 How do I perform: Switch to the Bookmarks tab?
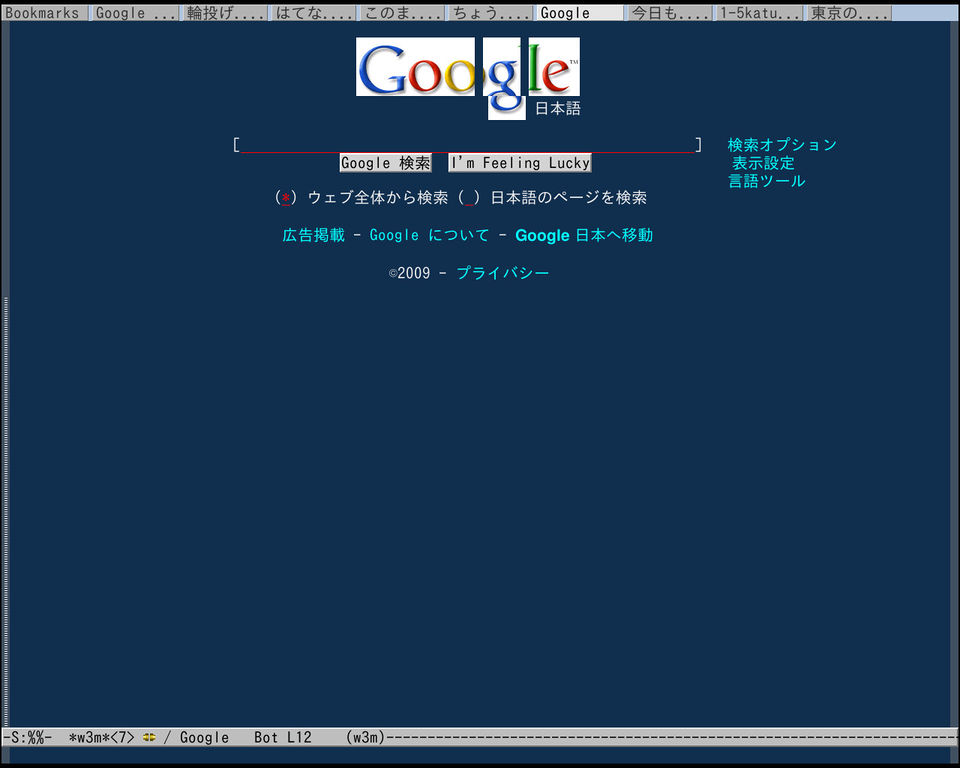44,13
